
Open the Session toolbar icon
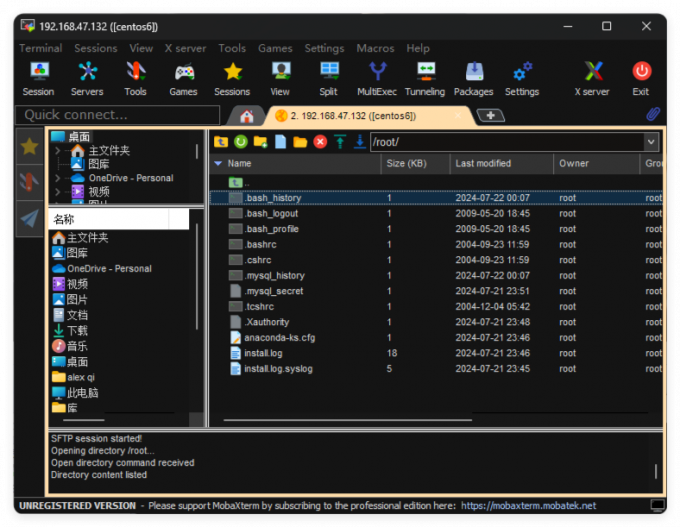click(39, 79)
